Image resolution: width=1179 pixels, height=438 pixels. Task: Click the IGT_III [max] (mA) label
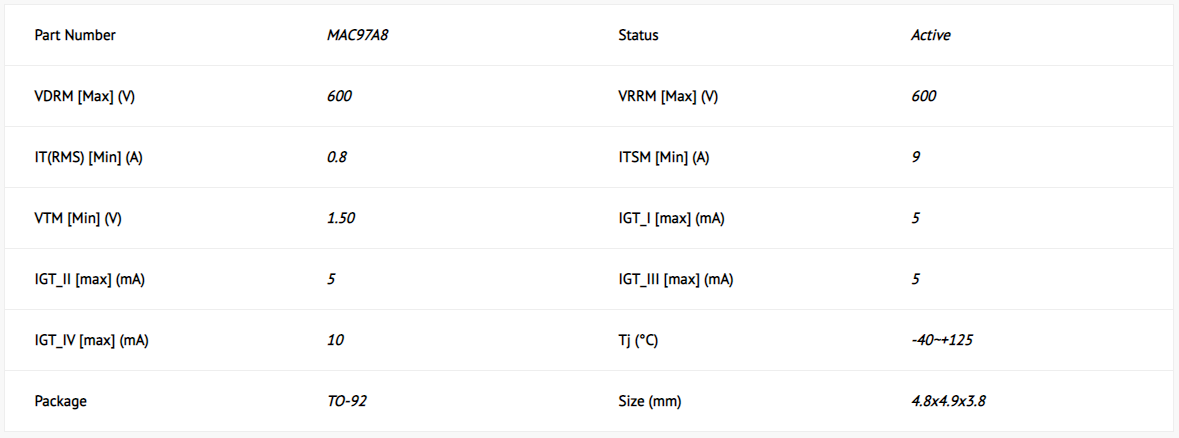pos(675,279)
